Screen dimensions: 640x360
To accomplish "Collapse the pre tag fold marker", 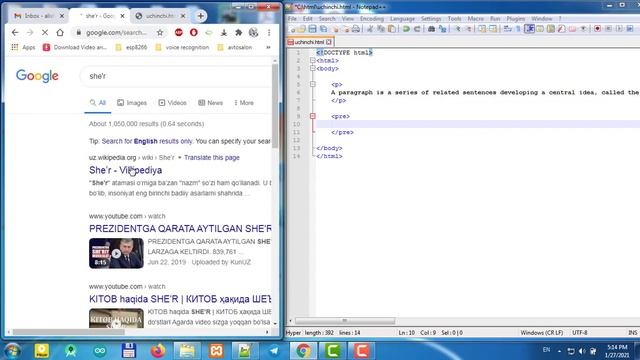I will [313, 116].
